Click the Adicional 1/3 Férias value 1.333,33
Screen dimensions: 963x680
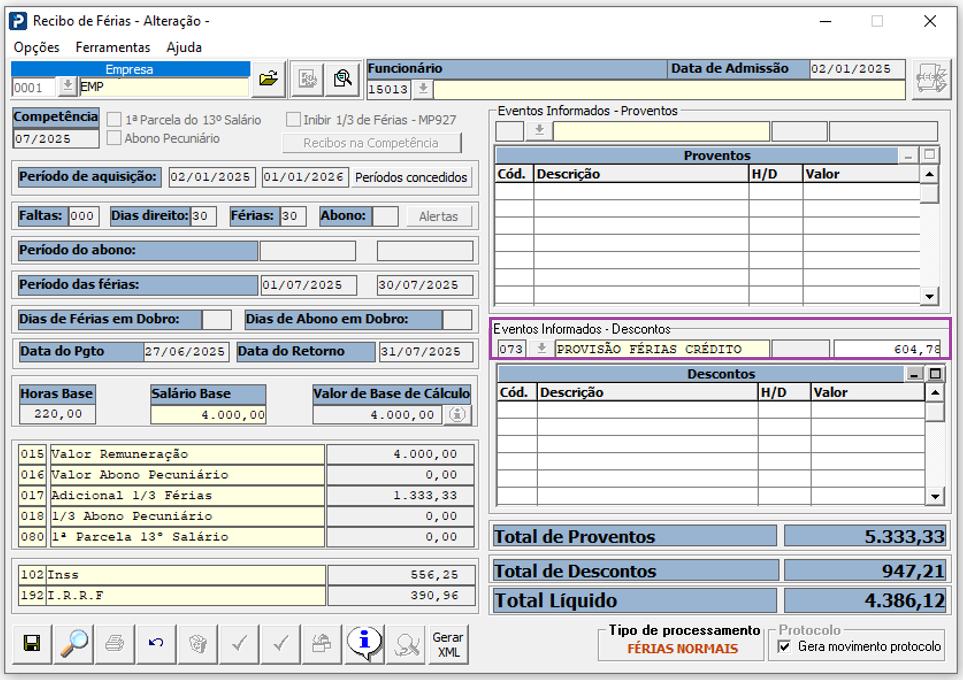click(x=400, y=495)
